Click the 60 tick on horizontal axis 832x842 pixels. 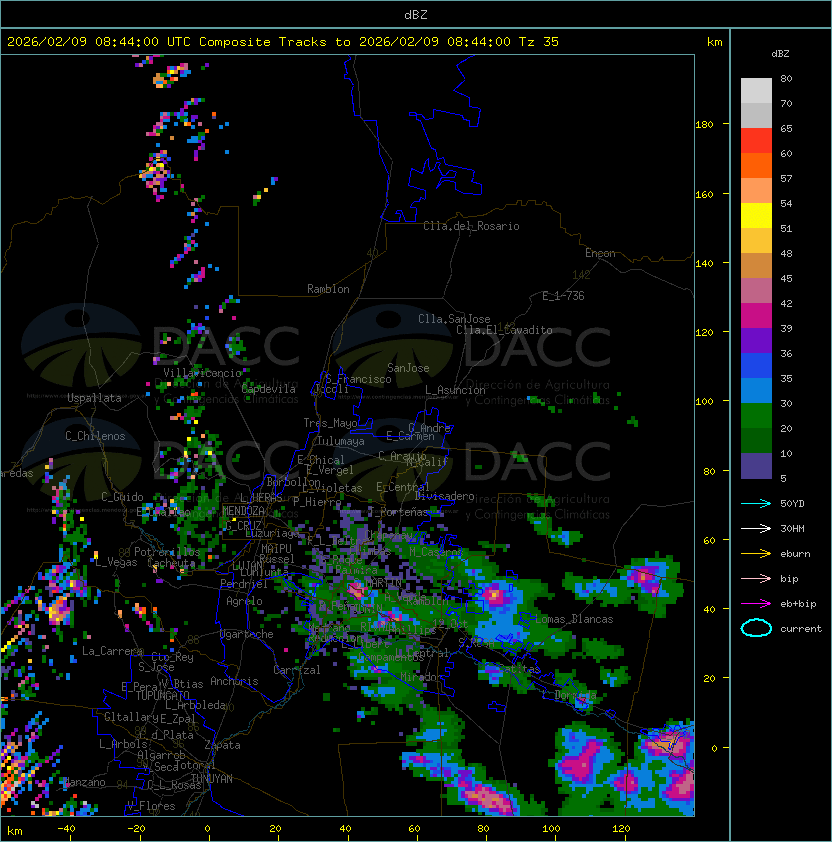coord(414,829)
